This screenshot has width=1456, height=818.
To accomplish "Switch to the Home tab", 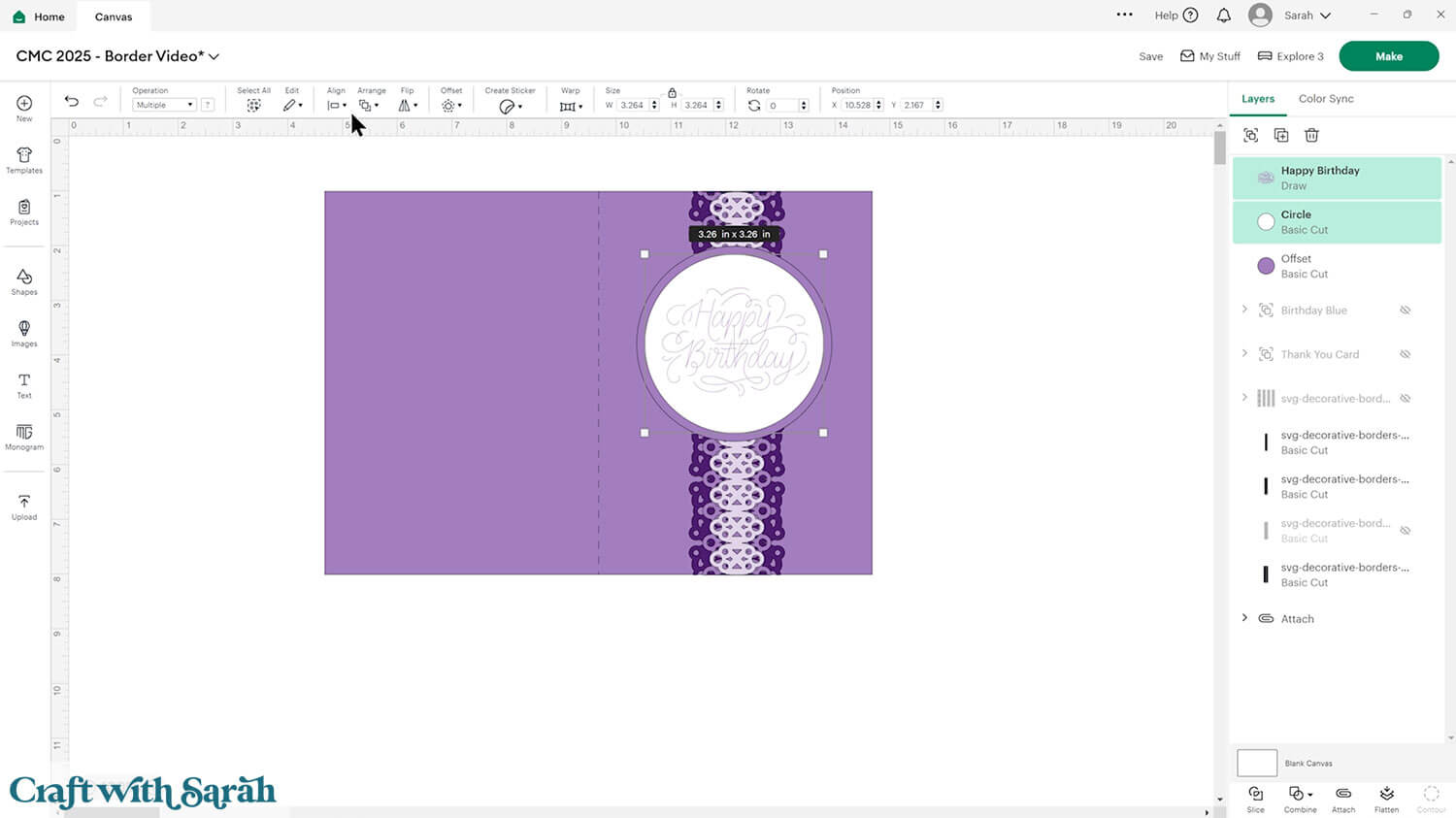I will pos(39,16).
